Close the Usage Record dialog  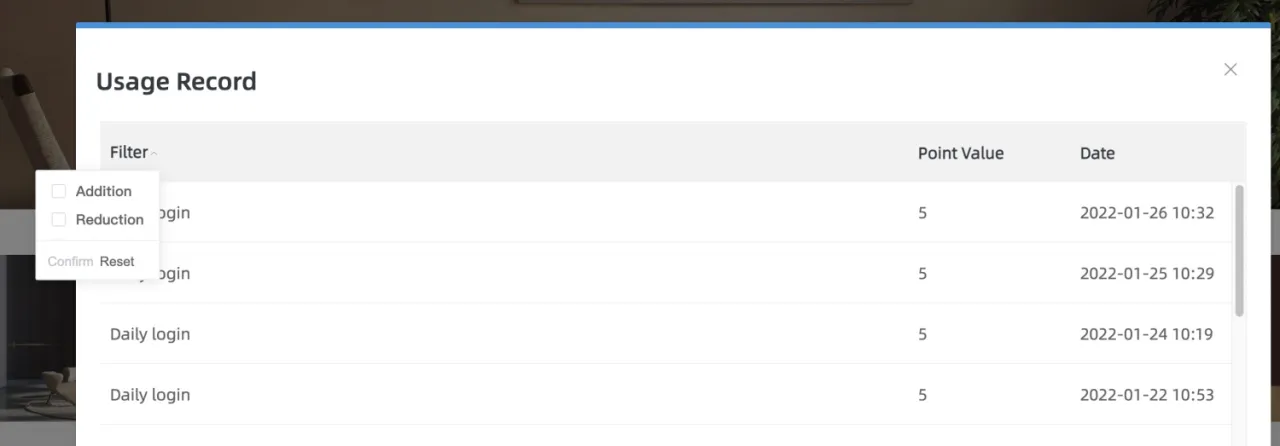pyautogui.click(x=1231, y=69)
